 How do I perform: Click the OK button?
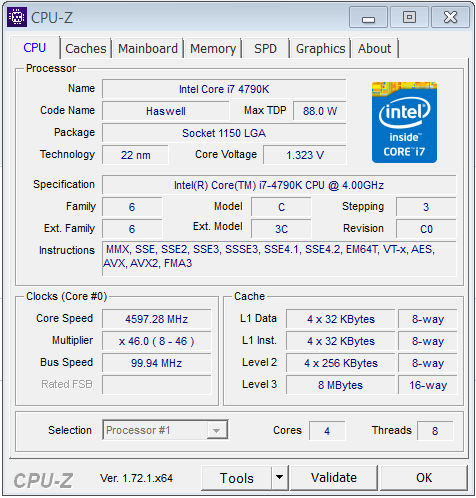click(424, 478)
